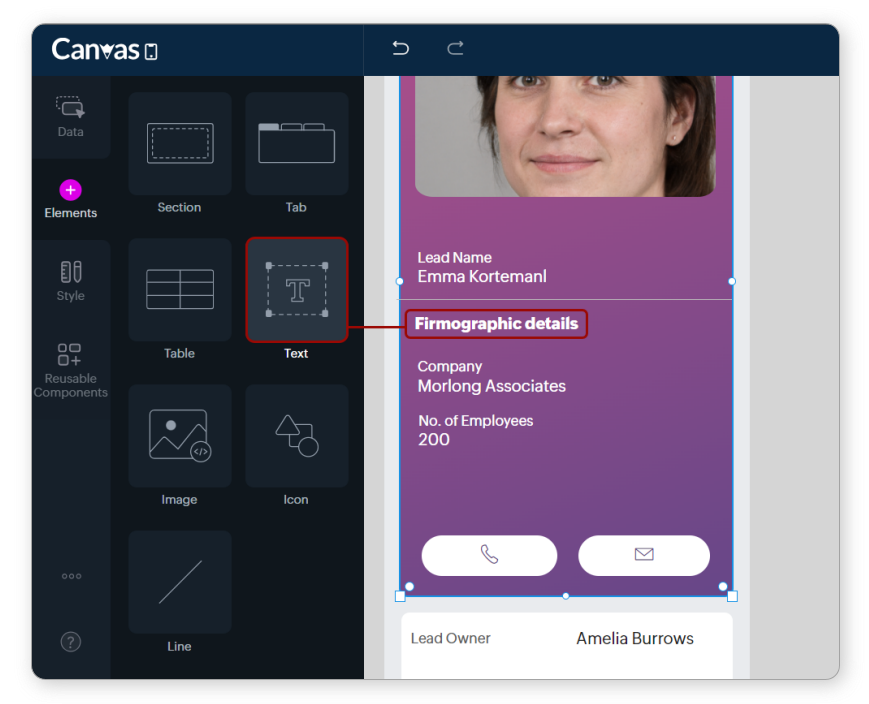This screenshot has height=704, width=869.
Task: Open the more options ellipsis
Action: pyautogui.click(x=71, y=576)
